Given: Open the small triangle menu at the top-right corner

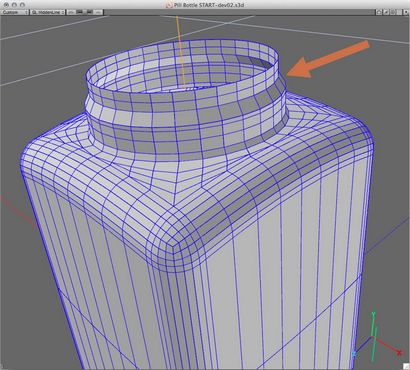Looking at the screenshot, I should [406, 12].
